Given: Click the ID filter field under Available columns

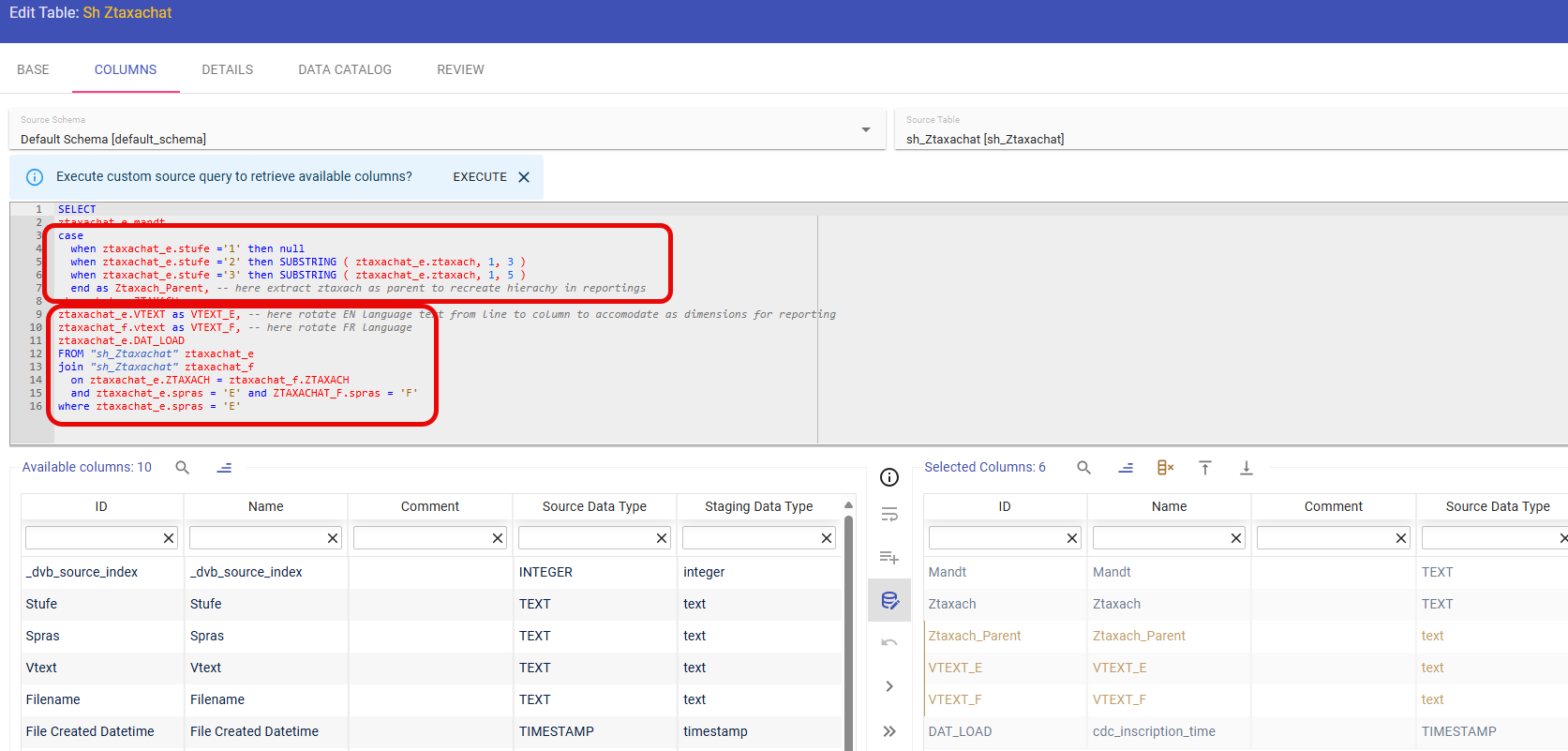Looking at the screenshot, I should [x=93, y=538].
